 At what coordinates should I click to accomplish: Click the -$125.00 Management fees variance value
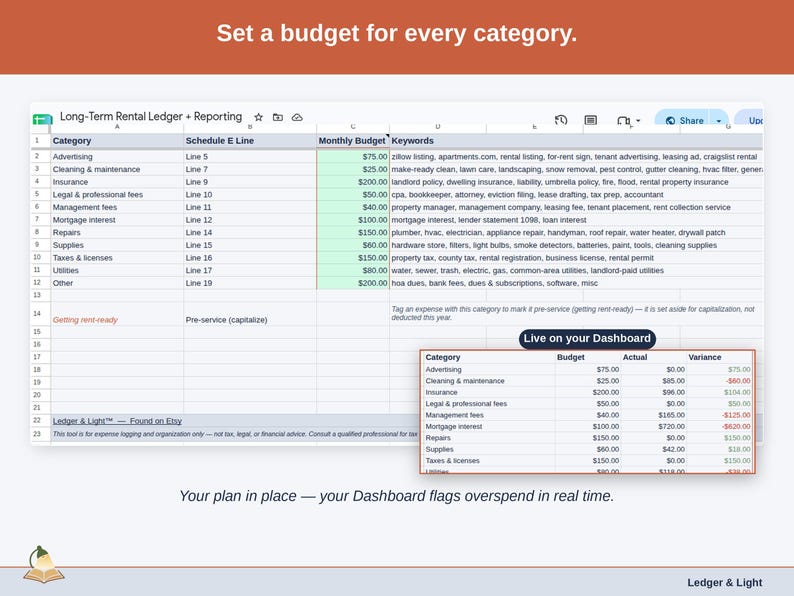(x=736, y=415)
